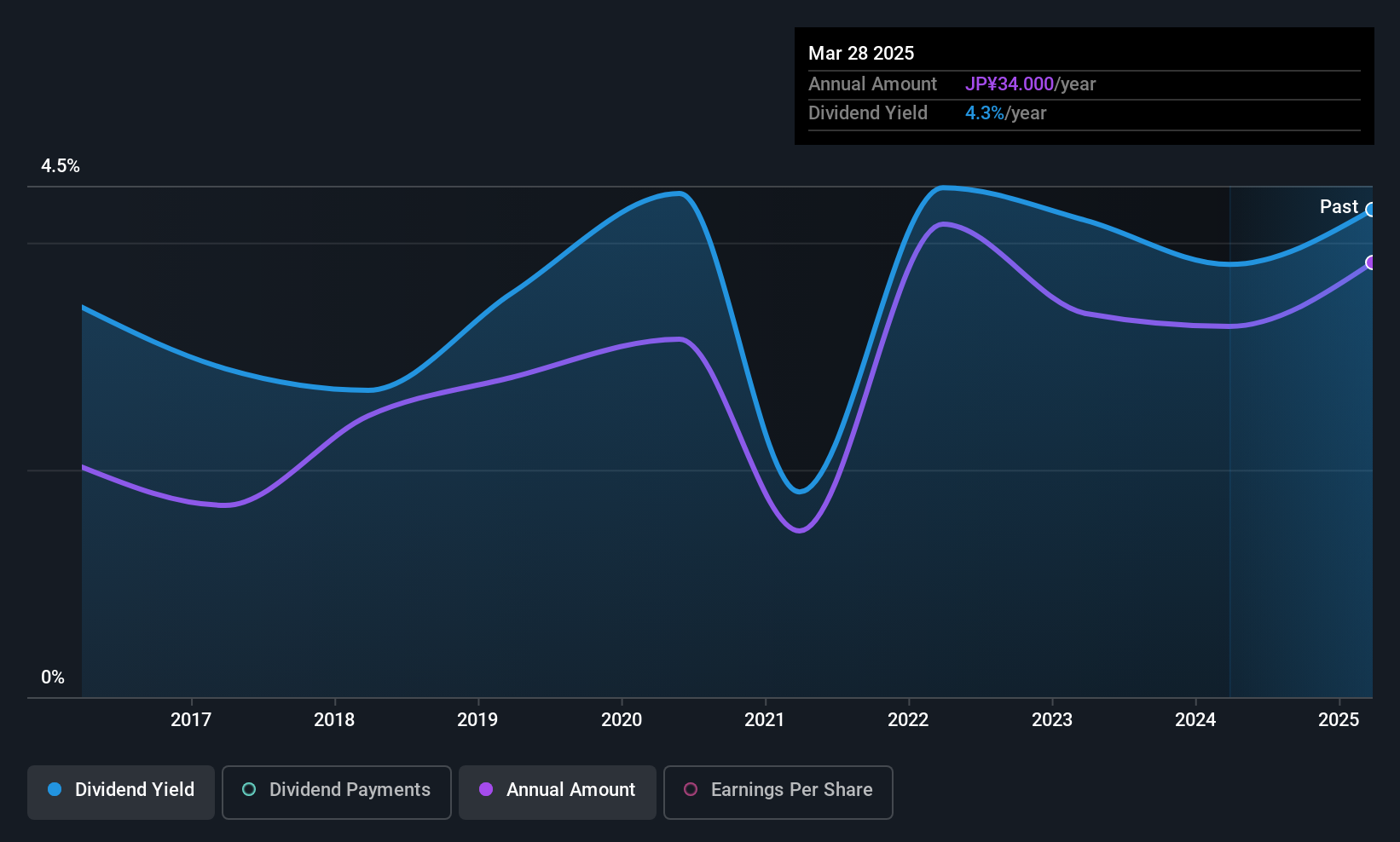Click the 2017 x-axis label
Viewport: 1400px width, 842px height.
coord(191,719)
